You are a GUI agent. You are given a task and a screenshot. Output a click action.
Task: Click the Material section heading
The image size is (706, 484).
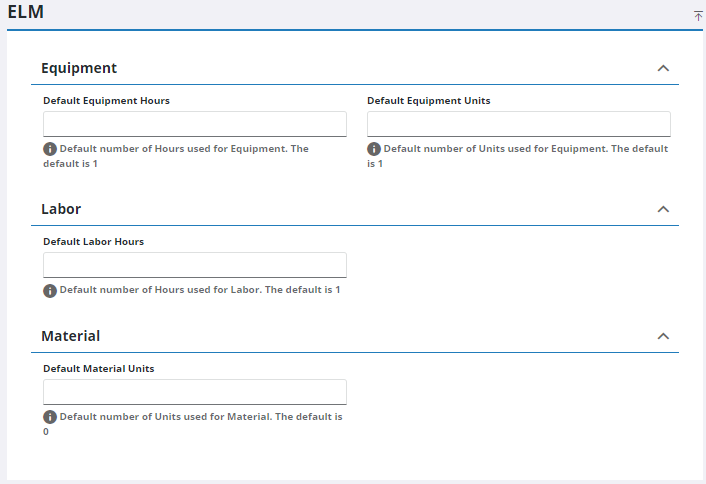point(70,336)
